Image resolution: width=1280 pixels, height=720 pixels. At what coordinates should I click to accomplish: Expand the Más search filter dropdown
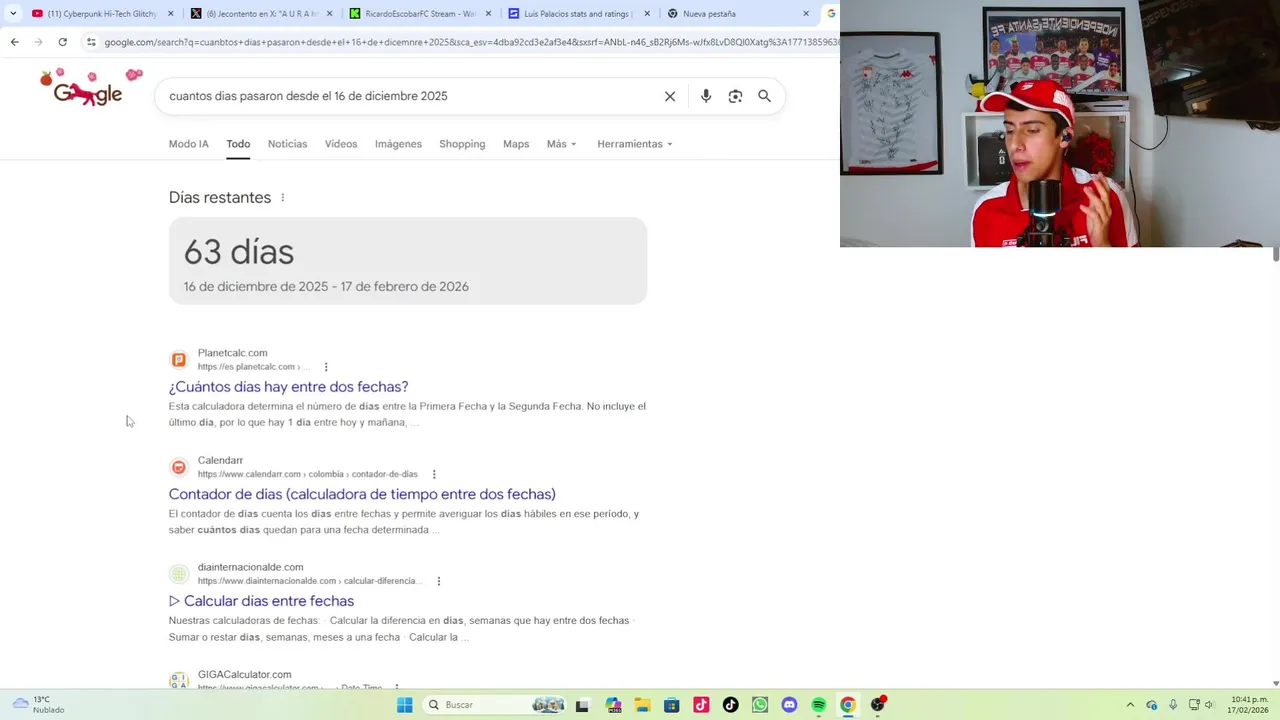pos(562,144)
